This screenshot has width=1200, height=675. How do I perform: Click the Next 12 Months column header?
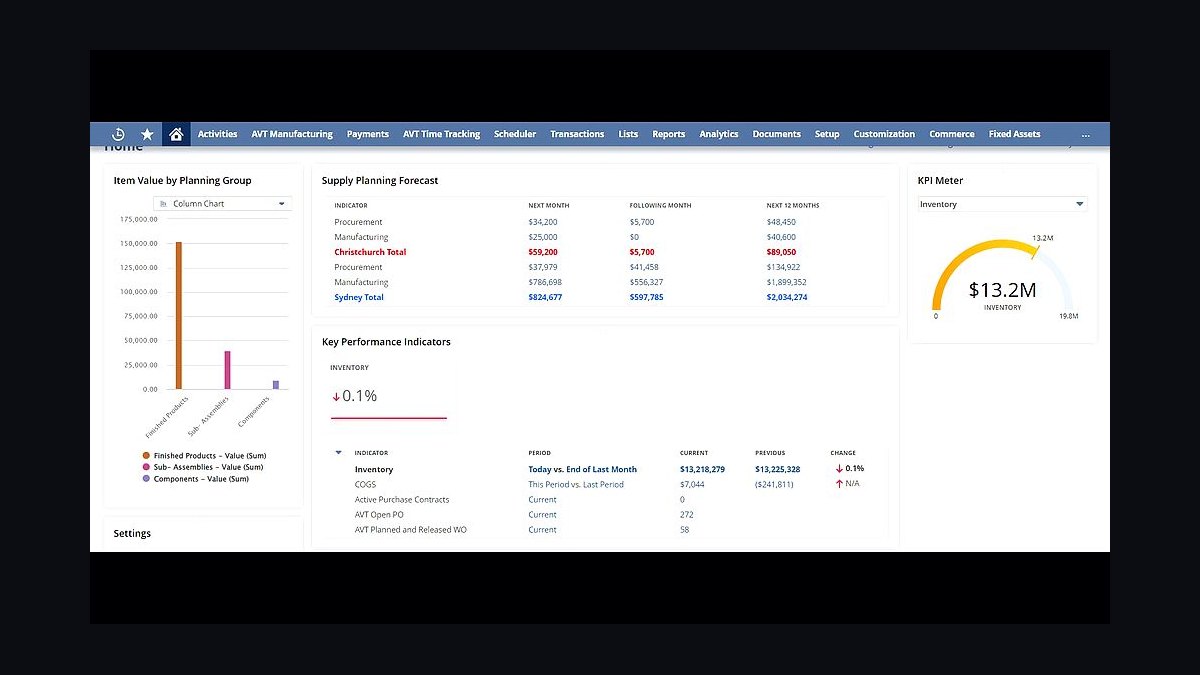[793, 205]
